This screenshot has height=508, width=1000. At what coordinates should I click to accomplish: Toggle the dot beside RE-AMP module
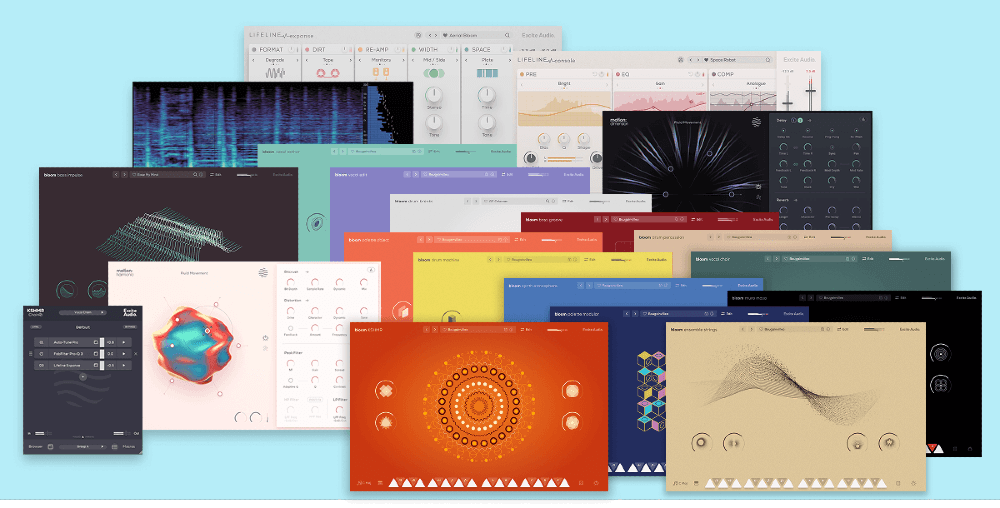coord(360,49)
